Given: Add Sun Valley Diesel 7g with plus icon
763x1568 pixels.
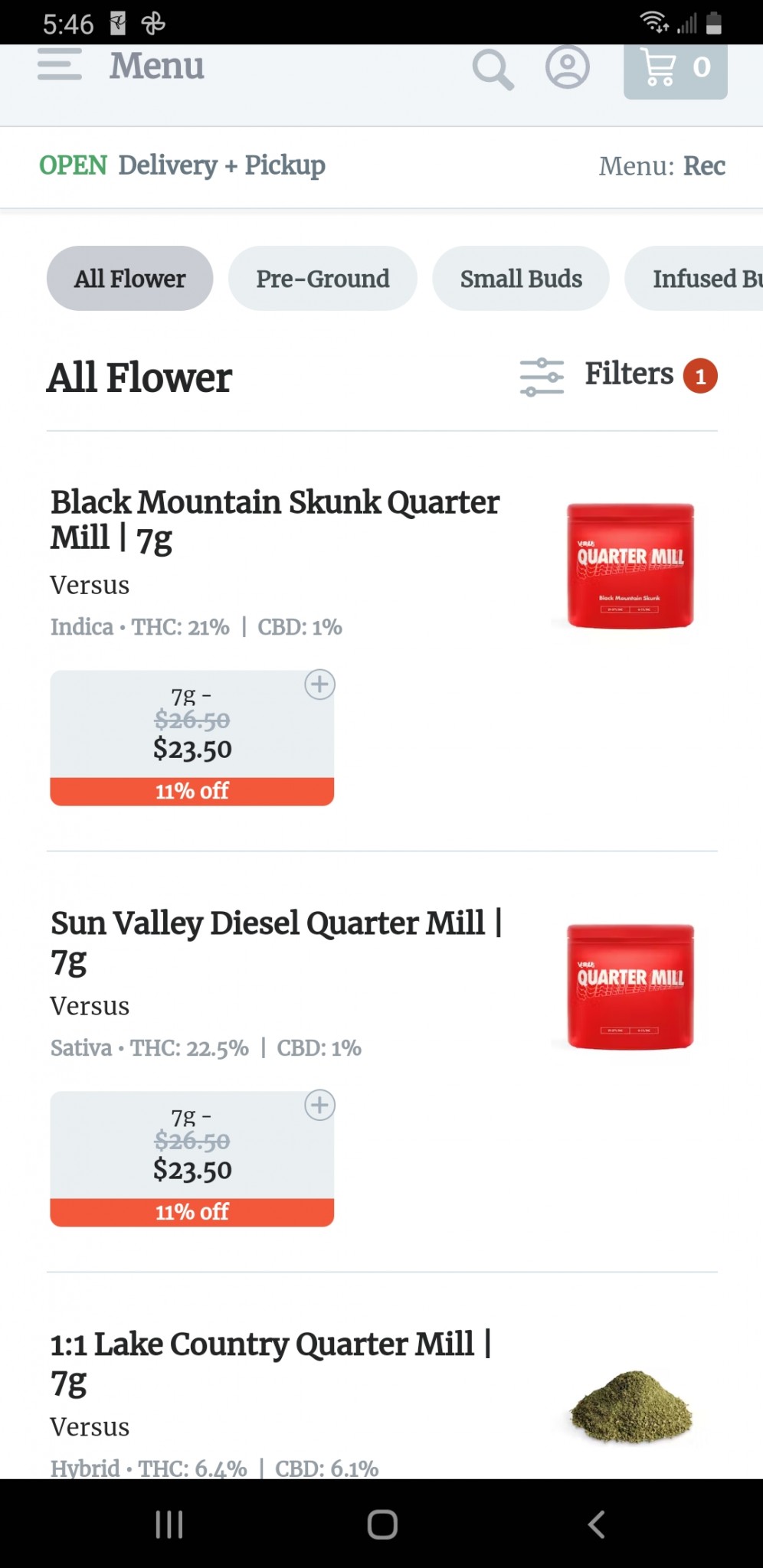Looking at the screenshot, I should pos(319,1105).
